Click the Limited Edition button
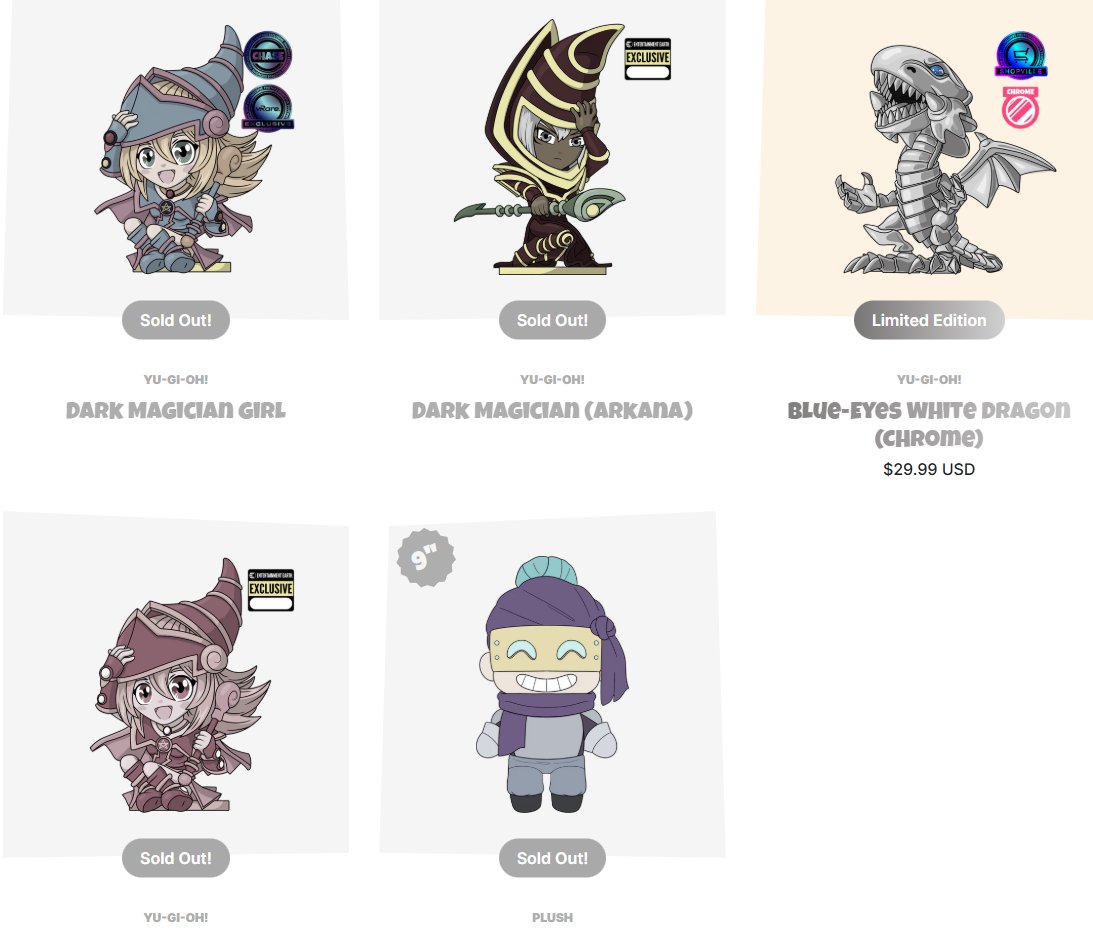The image size is (1093, 930). (929, 320)
